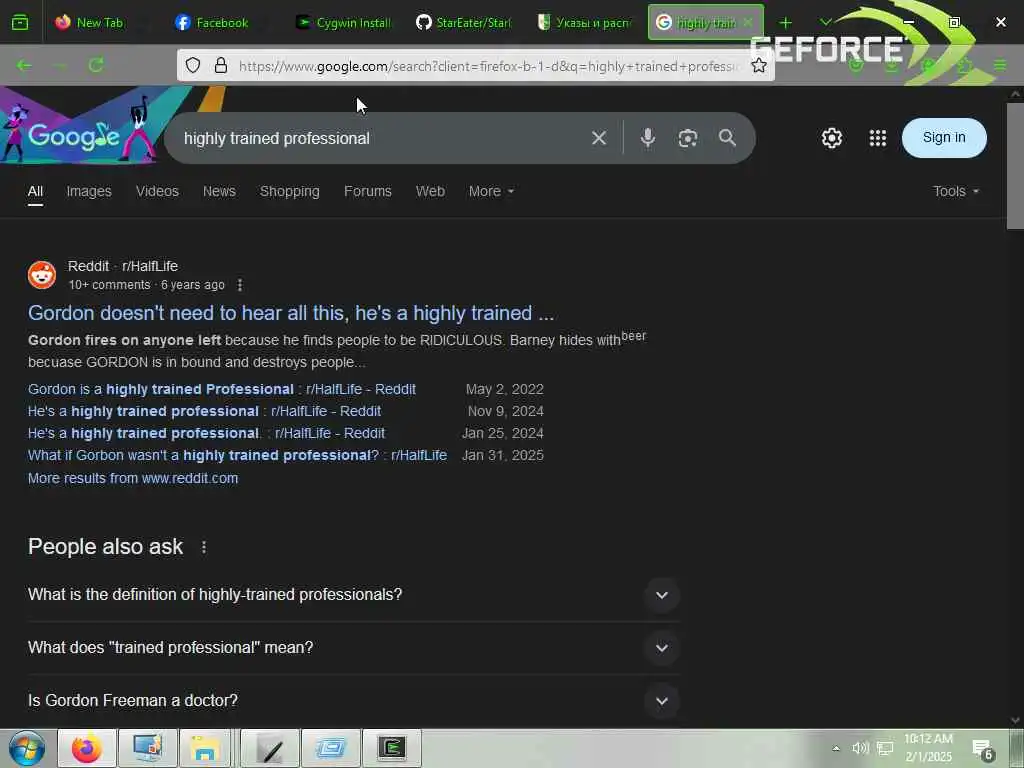Open the tracking protection shield icon
This screenshot has width=1024, height=768.
click(193, 65)
